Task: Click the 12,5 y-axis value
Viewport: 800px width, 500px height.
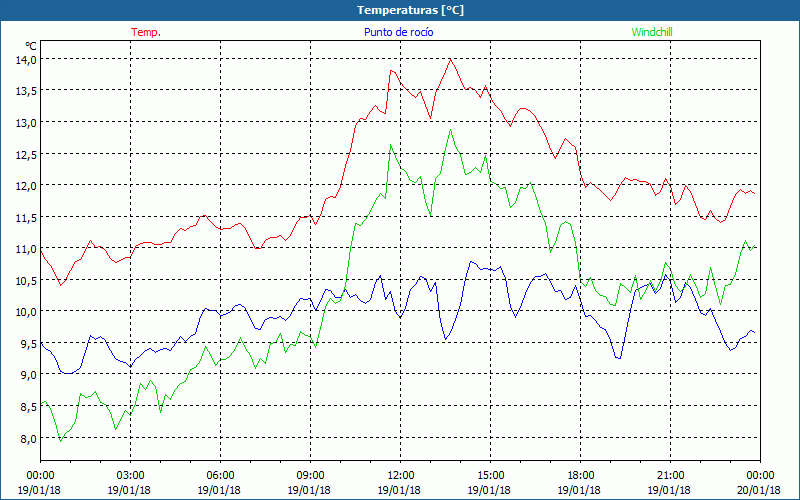Action: pos(27,154)
